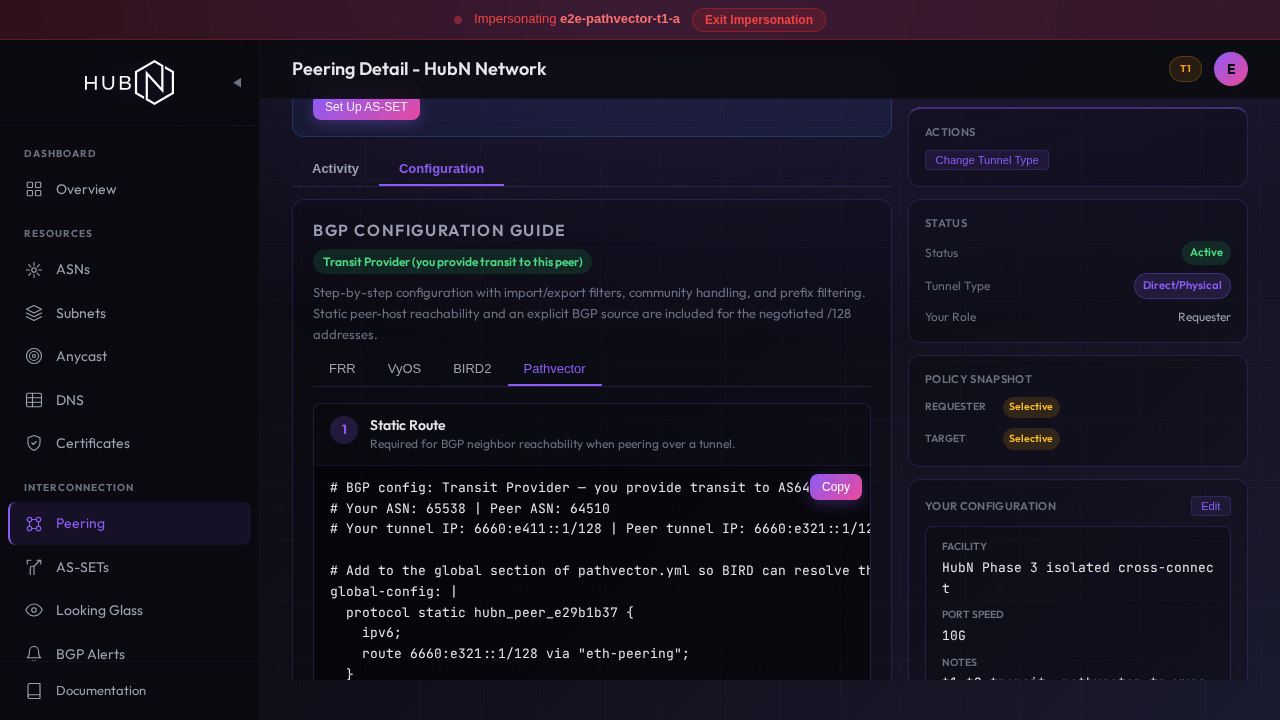The width and height of the screenshot is (1280, 720).
Task: Open the AS-SETs page
Action: 129,567
